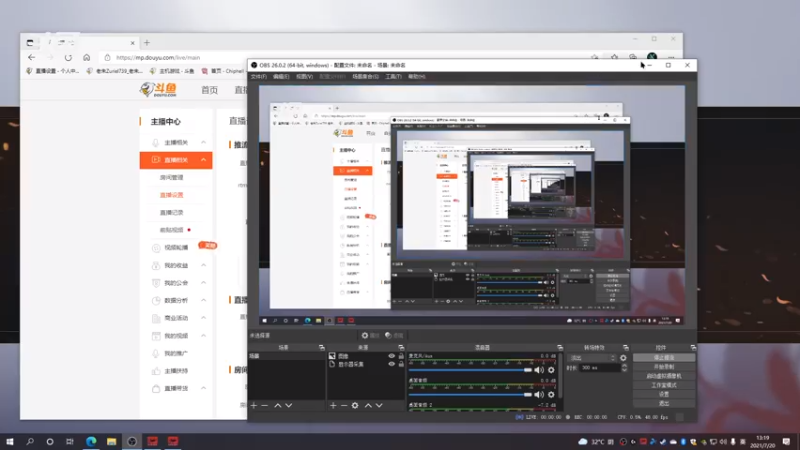Mute the 麦克风/Aux channel
800x450 pixels.
[x=539, y=370]
